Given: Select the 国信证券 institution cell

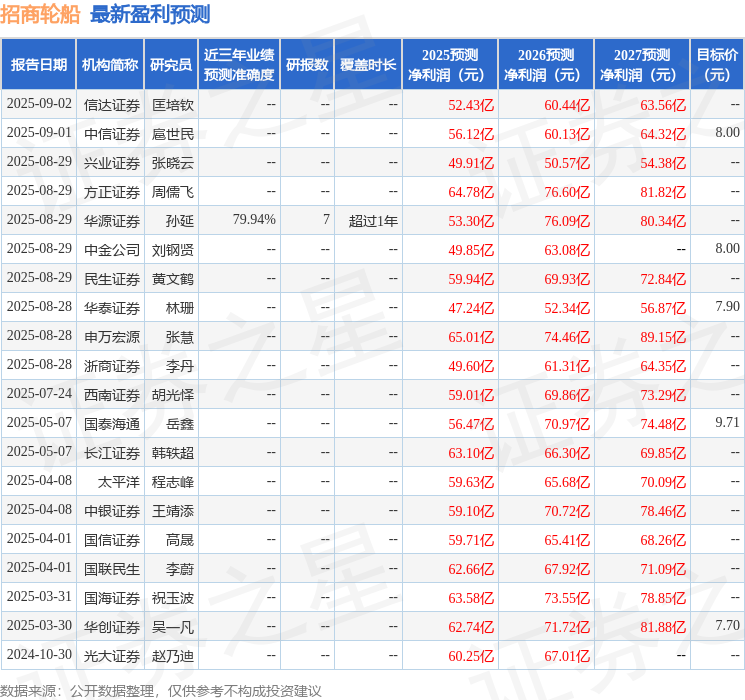Looking at the screenshot, I should [112, 540].
